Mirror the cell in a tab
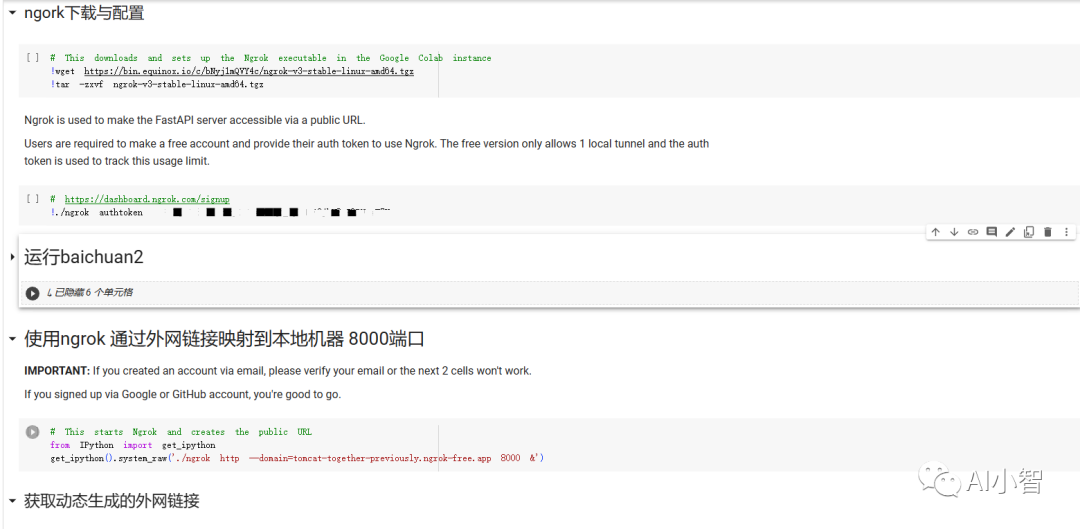Screen dimensions: 1080x529 pyautogui.click(x=1028, y=232)
